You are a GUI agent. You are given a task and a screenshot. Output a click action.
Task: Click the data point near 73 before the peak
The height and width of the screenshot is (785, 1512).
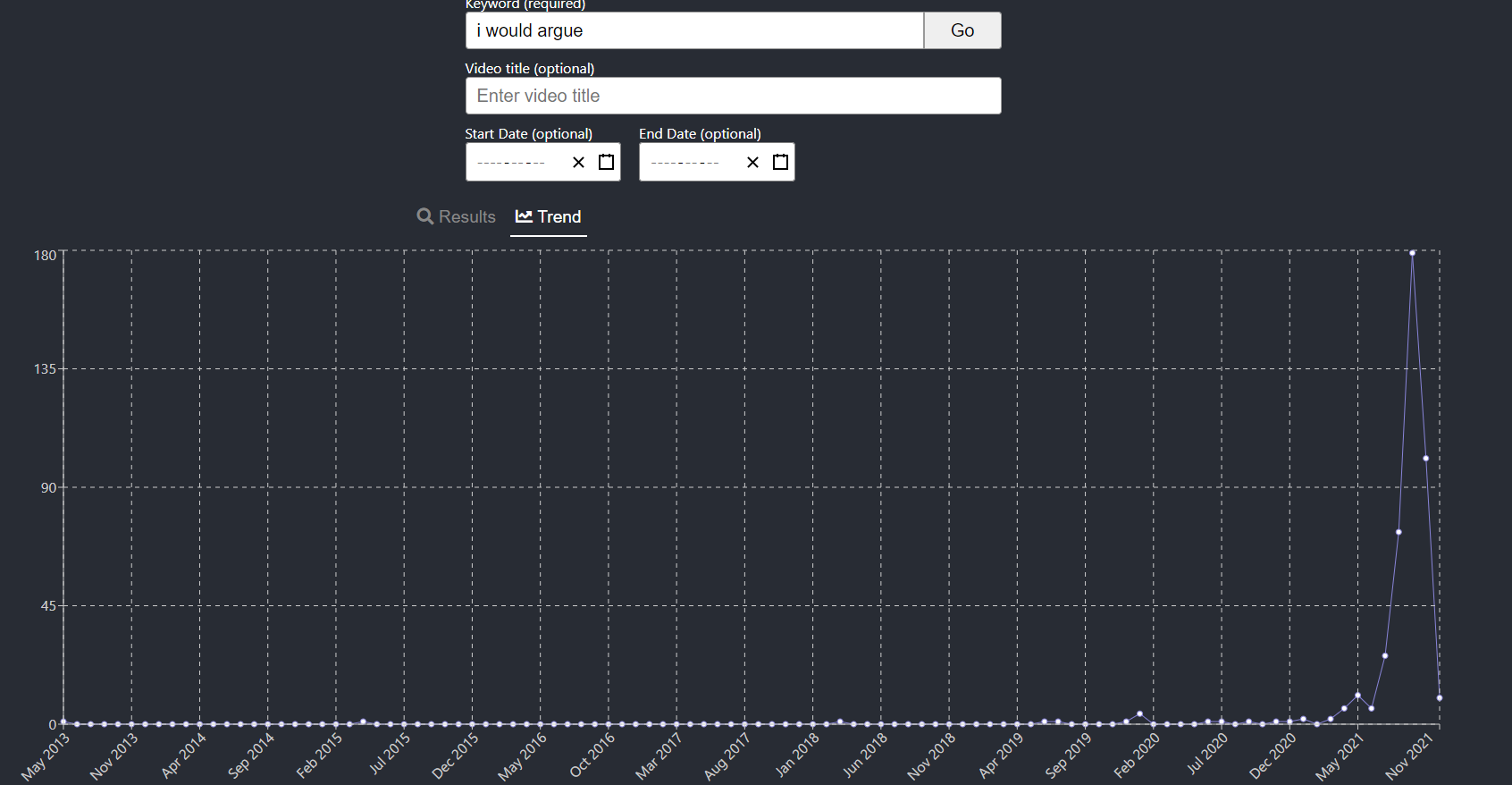tap(1399, 532)
